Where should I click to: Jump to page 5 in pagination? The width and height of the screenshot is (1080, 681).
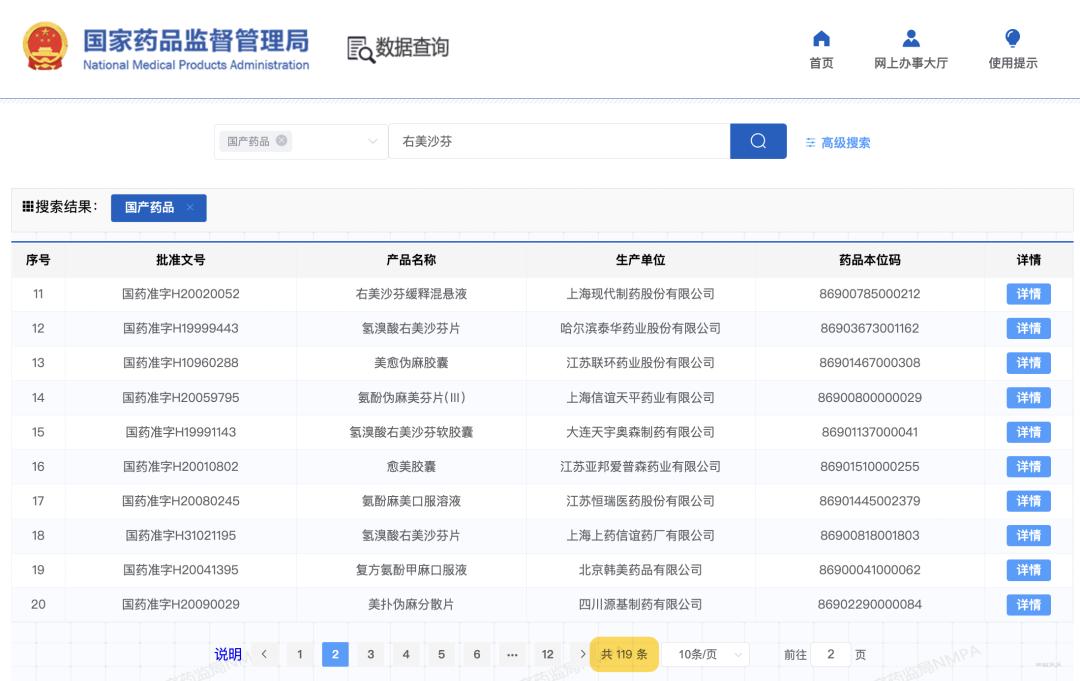coord(440,653)
